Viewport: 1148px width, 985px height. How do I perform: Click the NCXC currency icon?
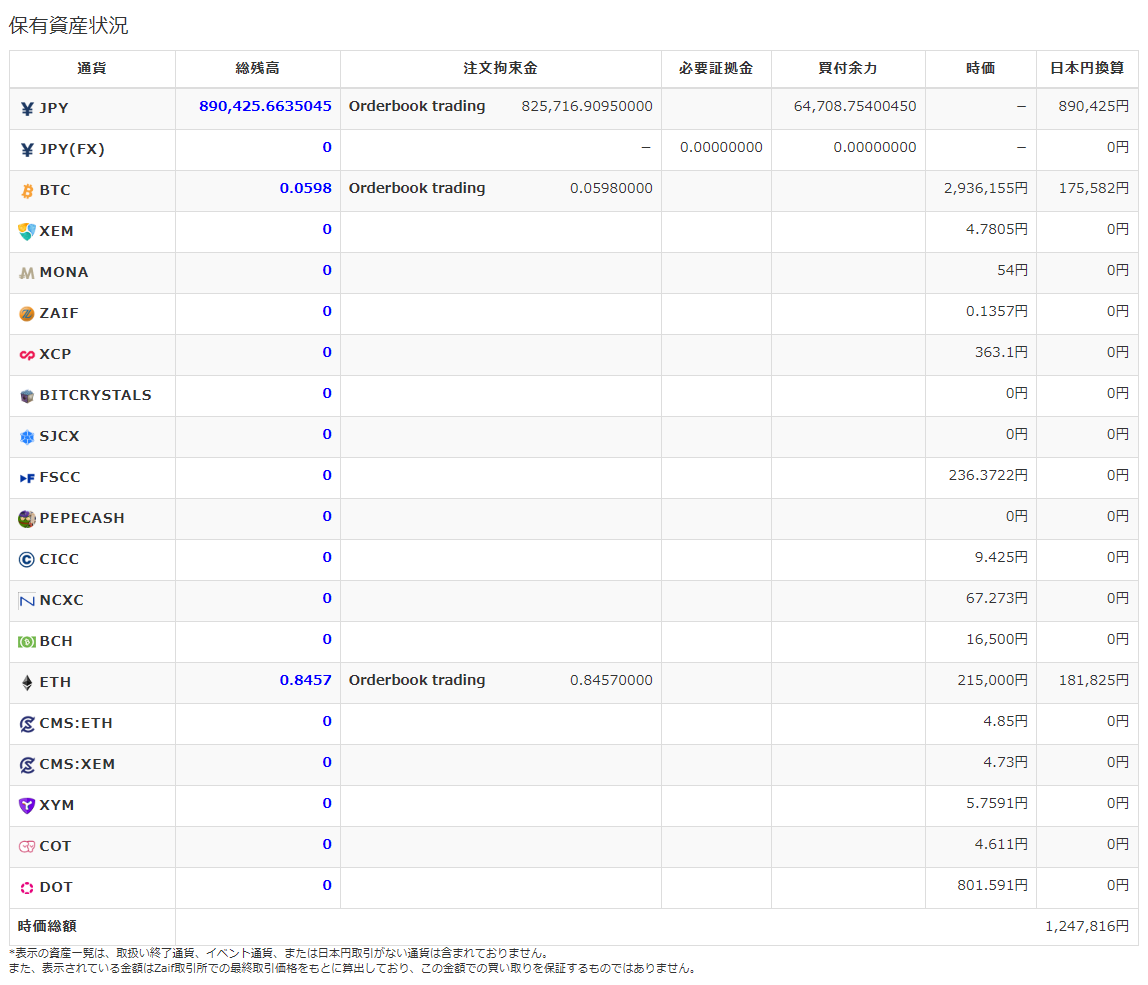click(27, 601)
